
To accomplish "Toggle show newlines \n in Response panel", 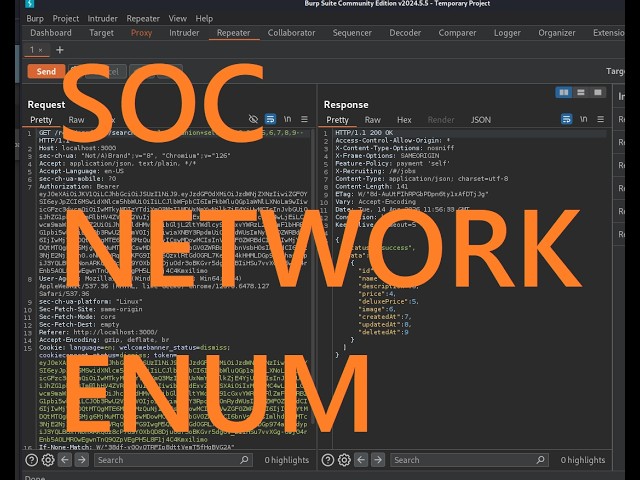I will point(584,119).
